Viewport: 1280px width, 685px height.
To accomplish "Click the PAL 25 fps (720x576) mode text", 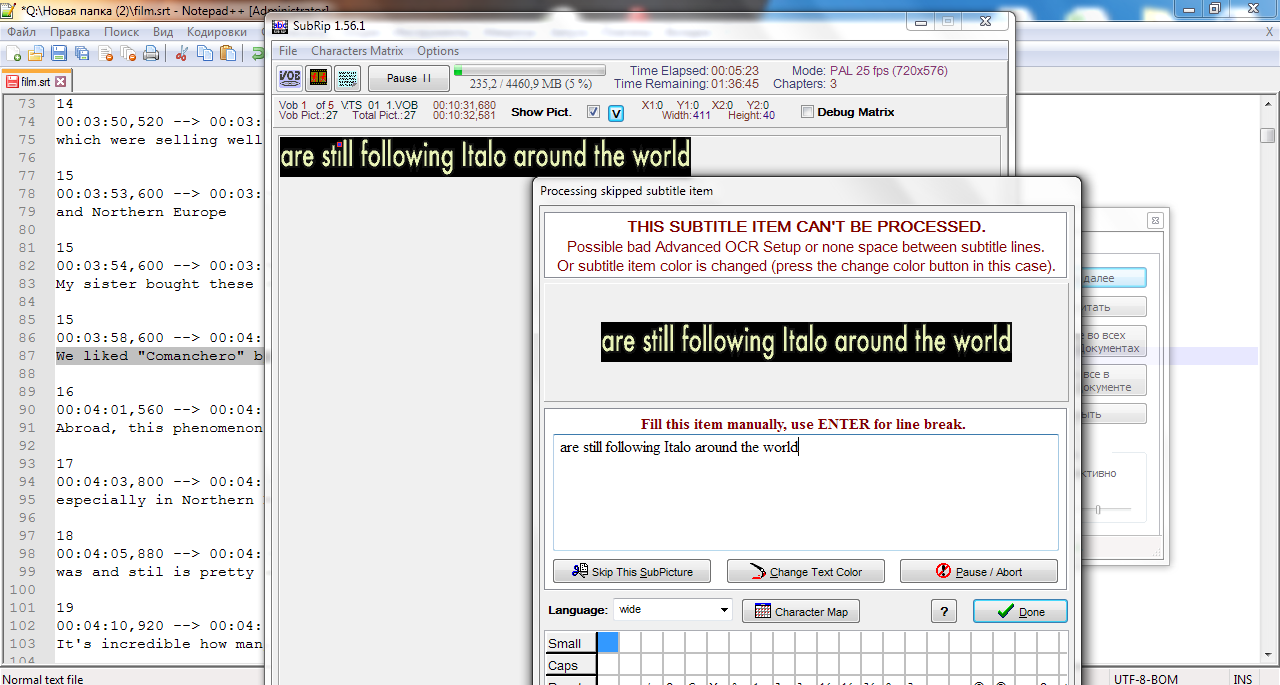I will (x=870, y=71).
